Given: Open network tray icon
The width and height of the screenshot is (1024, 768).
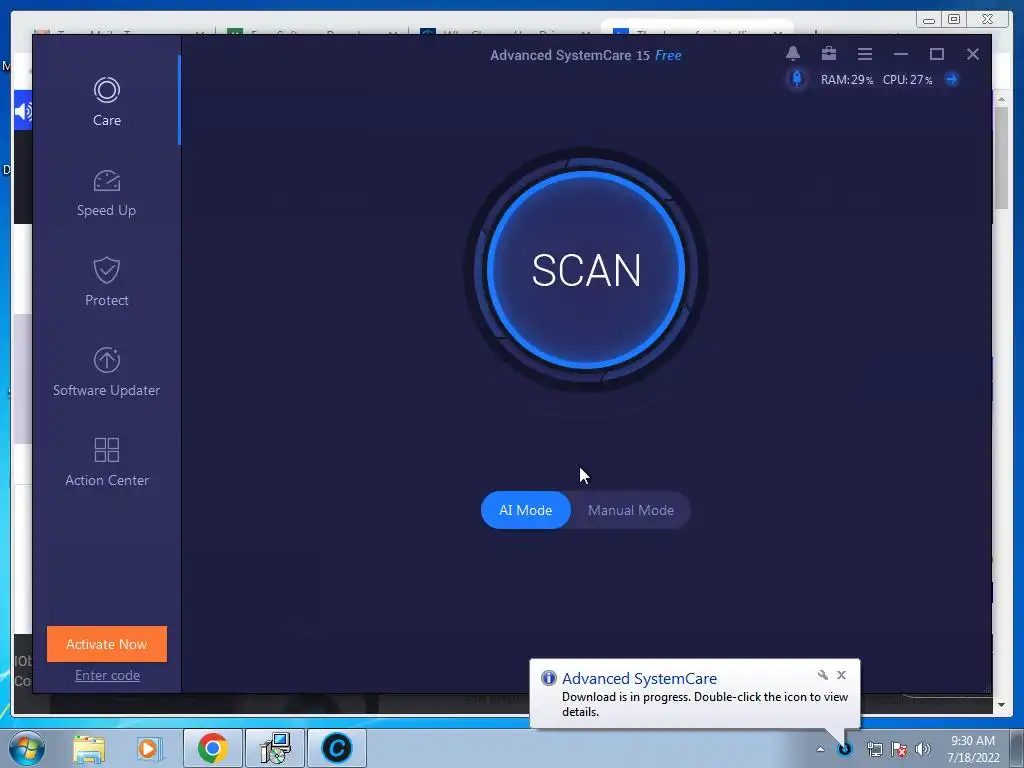Looking at the screenshot, I should pos(874,749).
